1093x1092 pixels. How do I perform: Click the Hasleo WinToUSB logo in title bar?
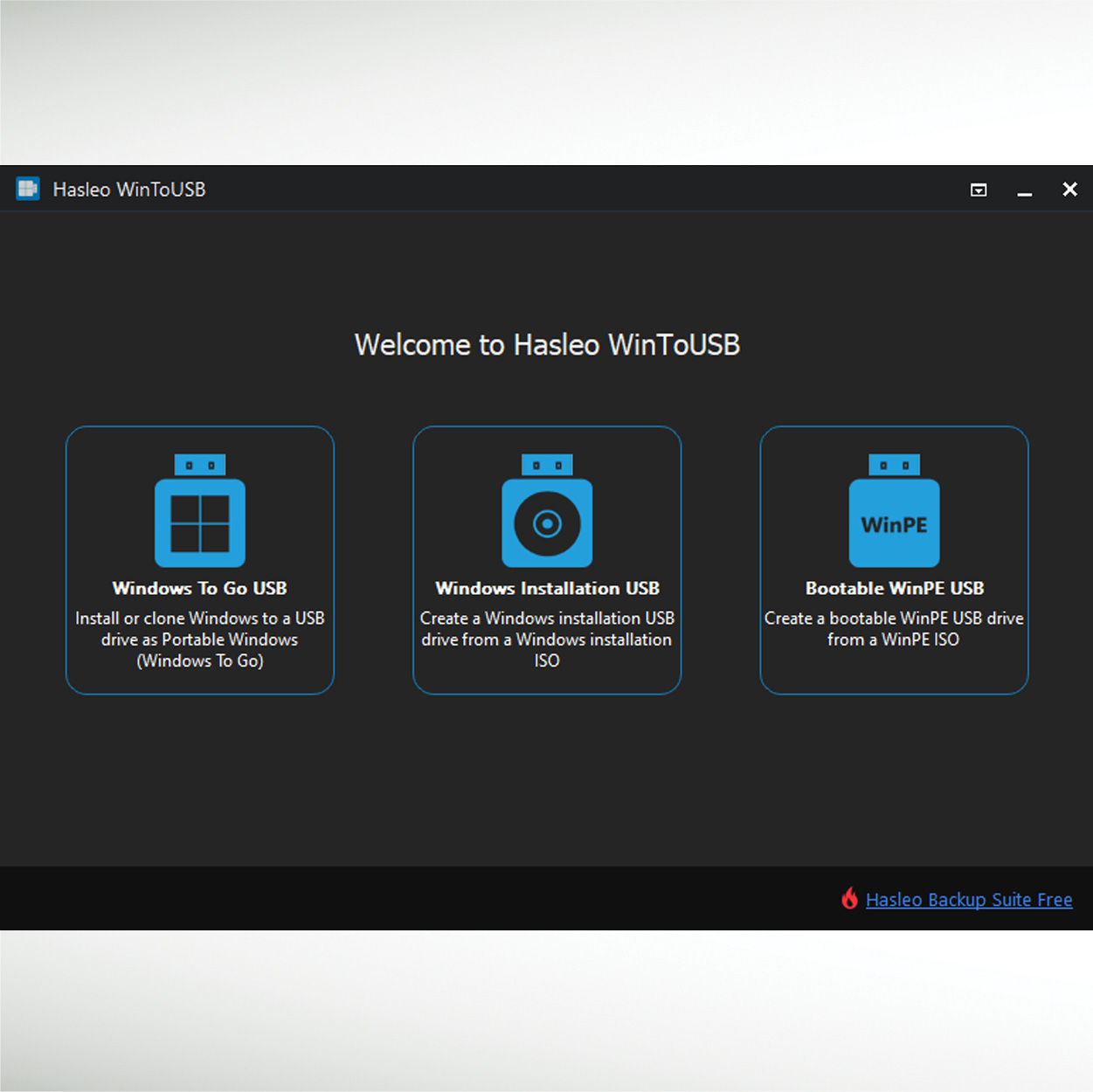28,189
